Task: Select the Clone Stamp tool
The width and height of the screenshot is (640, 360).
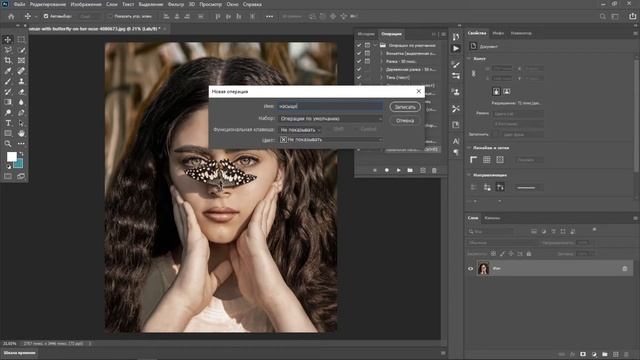Action: (x=21, y=81)
